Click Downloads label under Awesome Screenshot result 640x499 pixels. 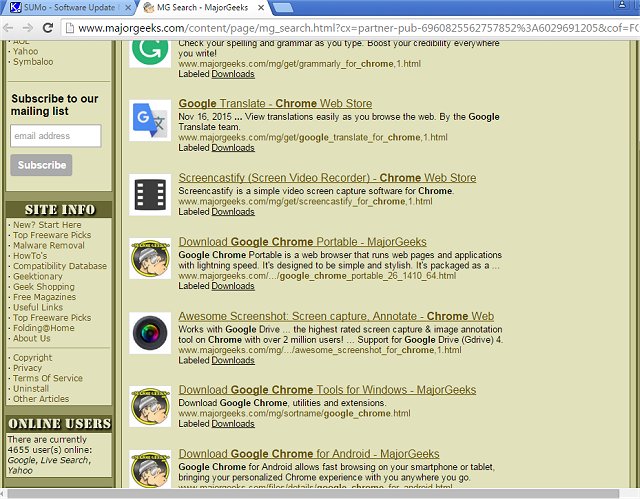pos(233,360)
